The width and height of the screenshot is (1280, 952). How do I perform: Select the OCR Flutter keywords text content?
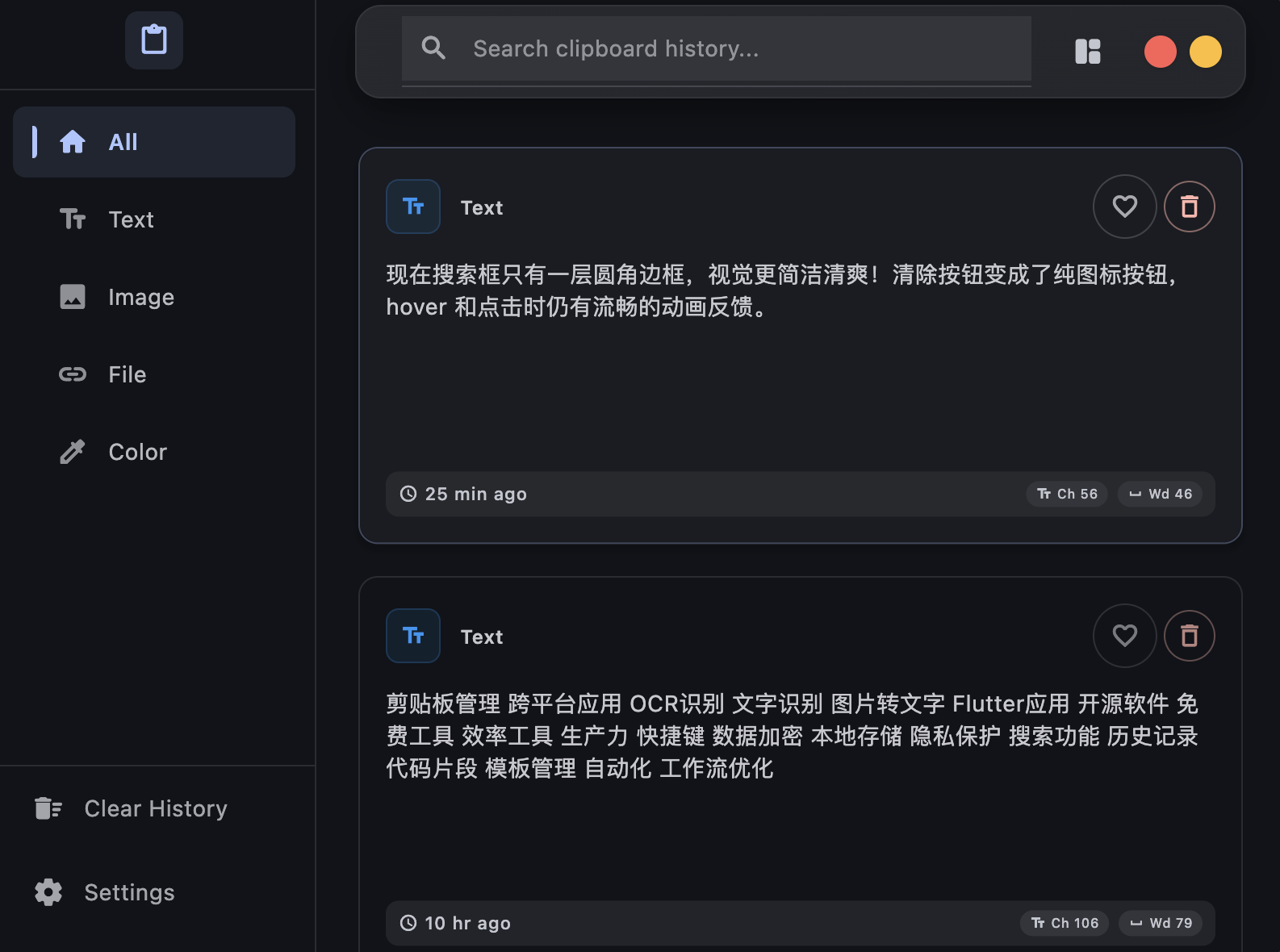(x=792, y=736)
